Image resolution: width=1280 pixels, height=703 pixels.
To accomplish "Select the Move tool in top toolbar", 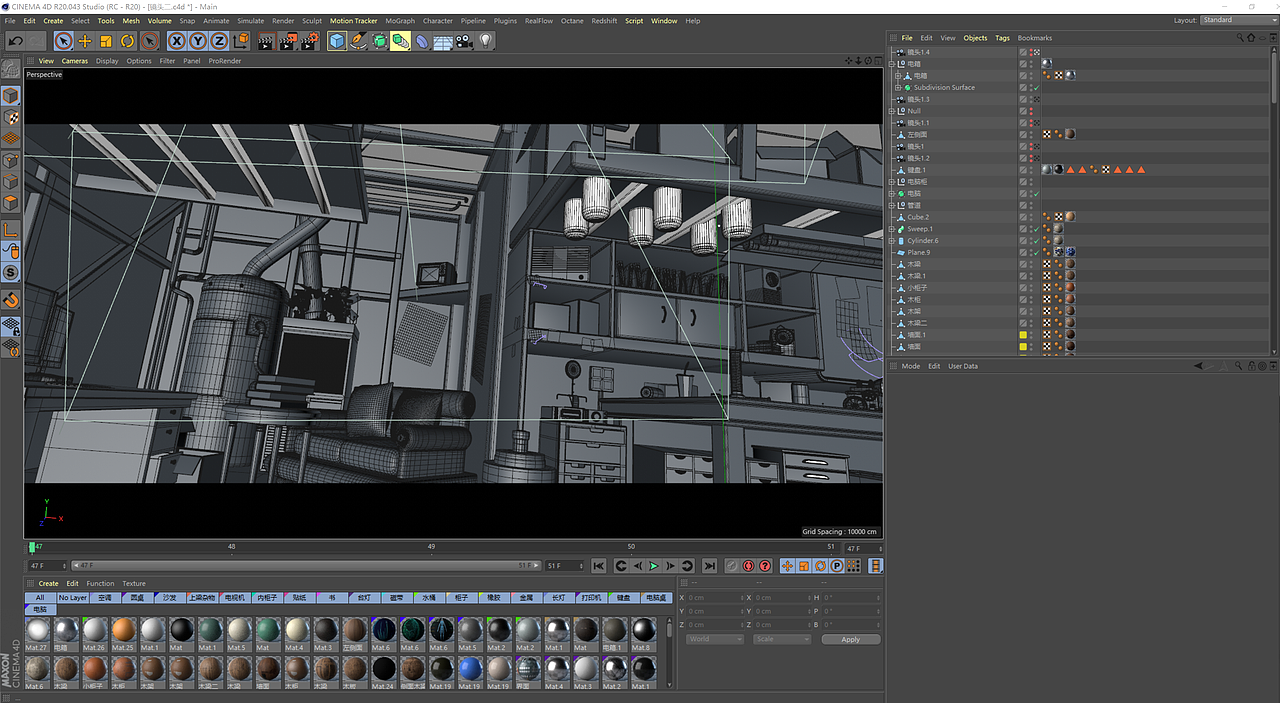I will tap(85, 41).
